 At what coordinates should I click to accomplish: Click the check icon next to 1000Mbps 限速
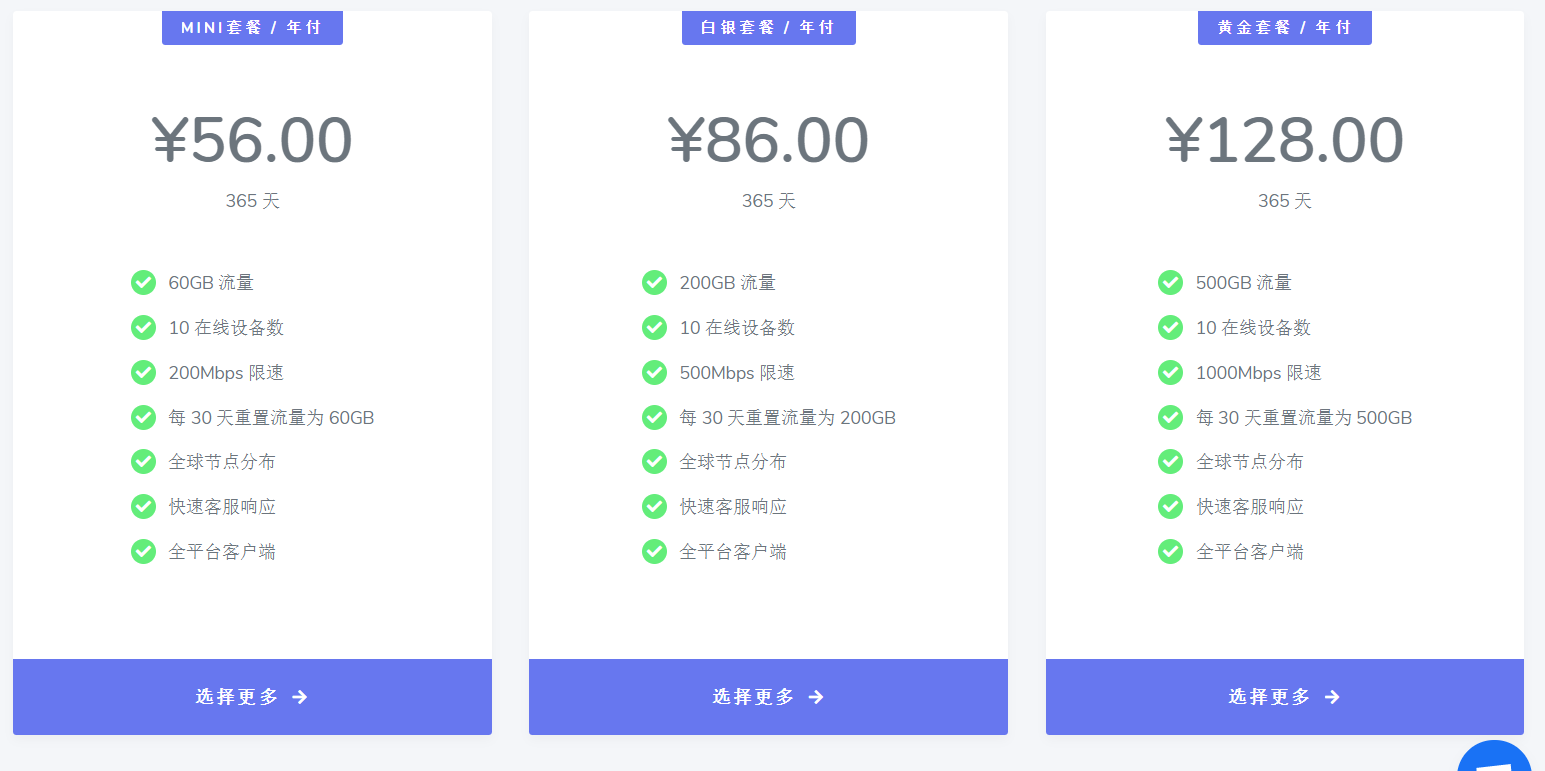(1170, 372)
